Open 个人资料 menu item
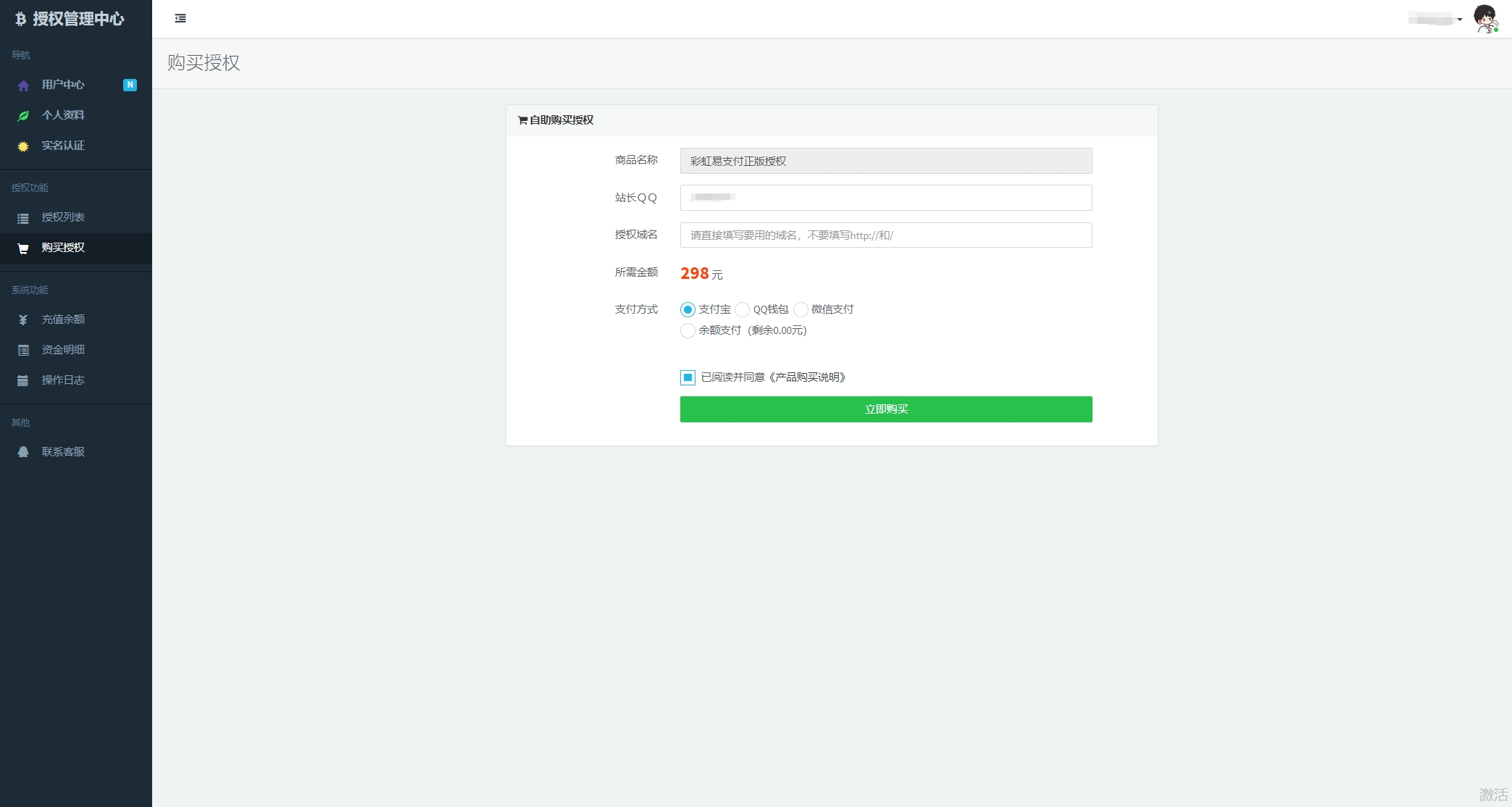 coord(76,115)
